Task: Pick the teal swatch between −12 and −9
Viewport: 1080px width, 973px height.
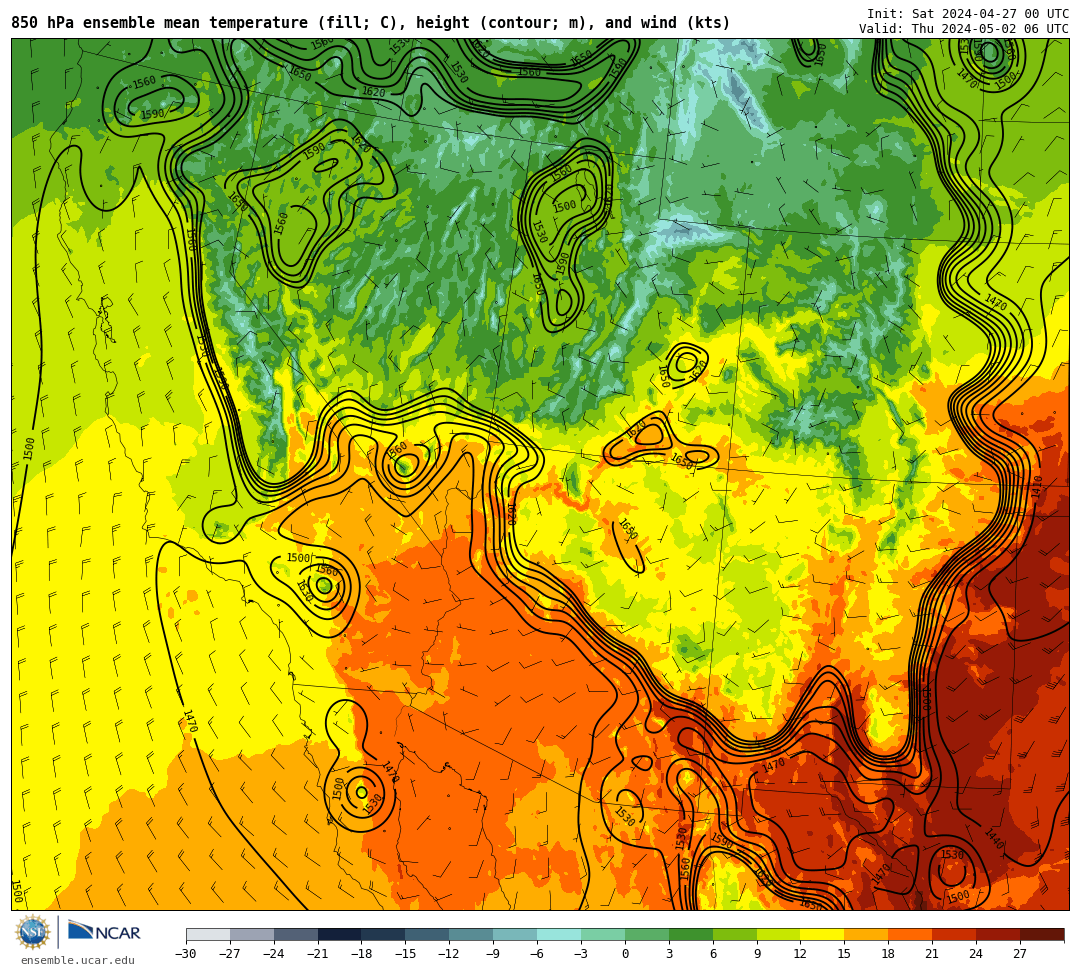Action: (471, 934)
